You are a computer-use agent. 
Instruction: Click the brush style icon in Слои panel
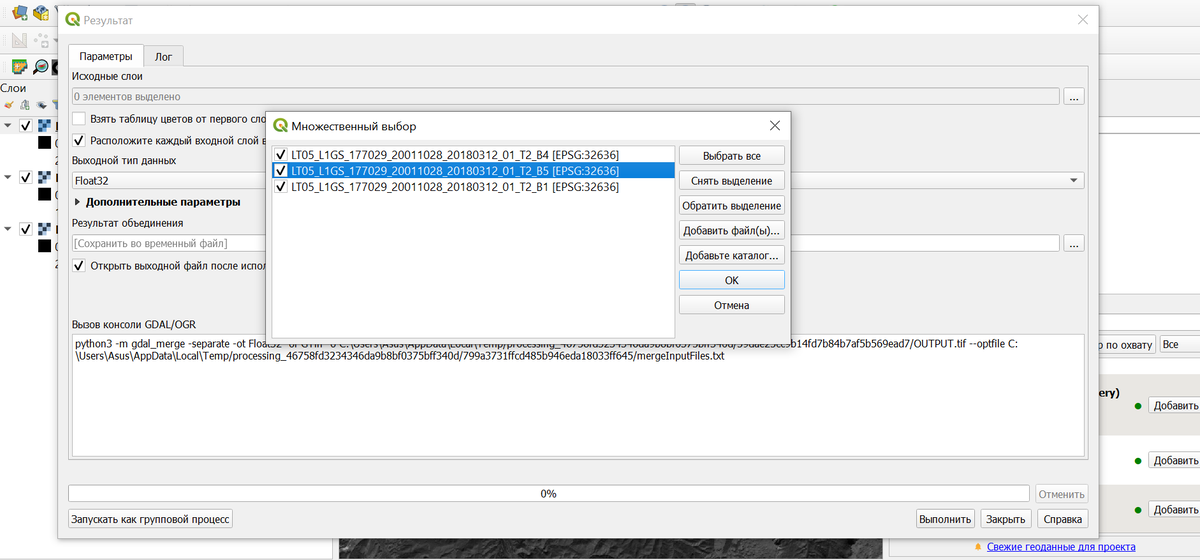(x=8, y=104)
